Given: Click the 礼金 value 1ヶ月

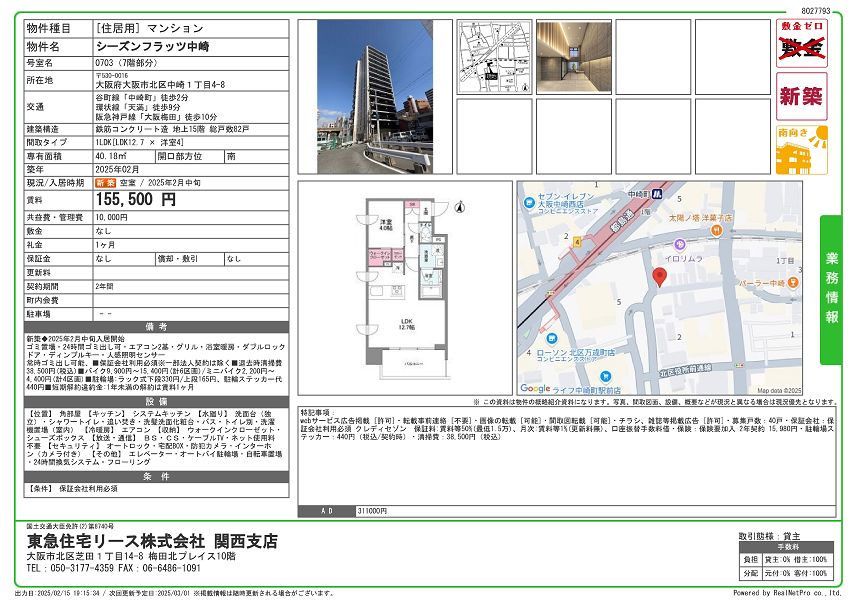Looking at the screenshot, I should click(x=105, y=245).
